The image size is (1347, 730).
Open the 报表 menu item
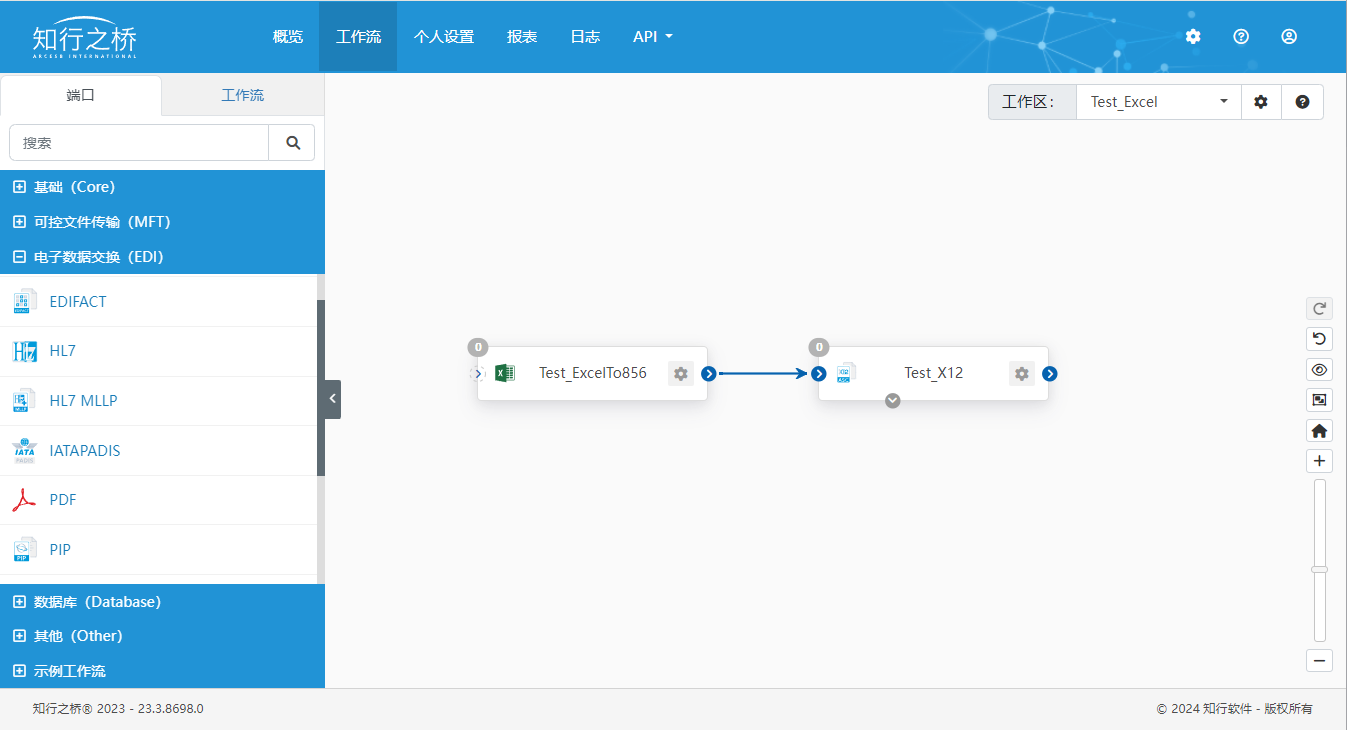click(x=522, y=36)
